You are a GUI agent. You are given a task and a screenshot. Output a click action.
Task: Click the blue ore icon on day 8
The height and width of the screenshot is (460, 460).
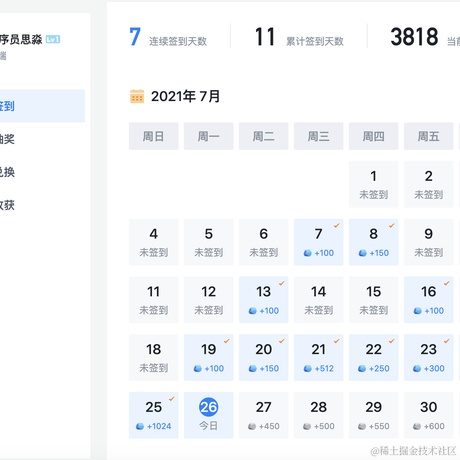[363, 253]
